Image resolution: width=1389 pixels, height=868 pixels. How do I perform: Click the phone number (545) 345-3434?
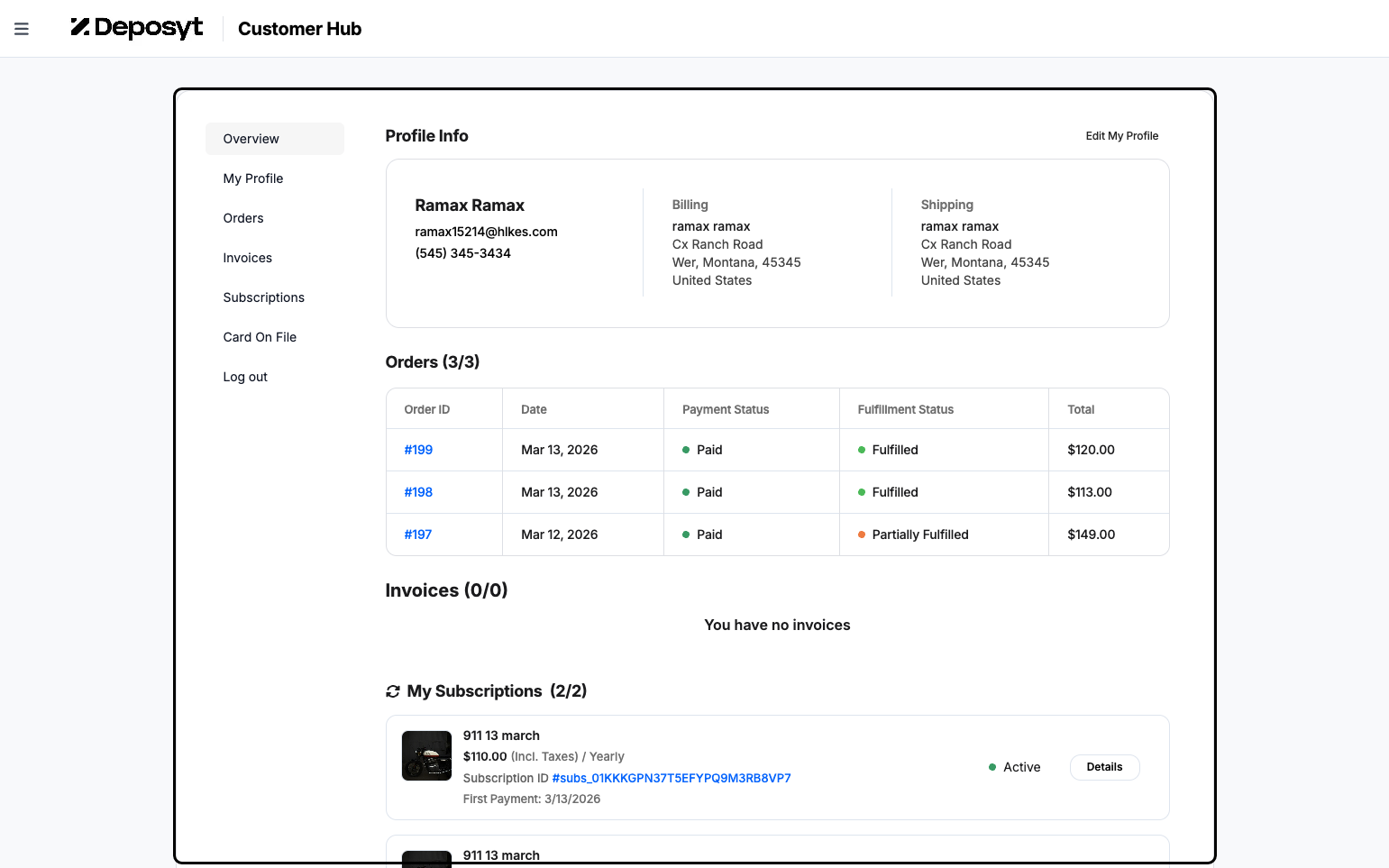point(463,253)
